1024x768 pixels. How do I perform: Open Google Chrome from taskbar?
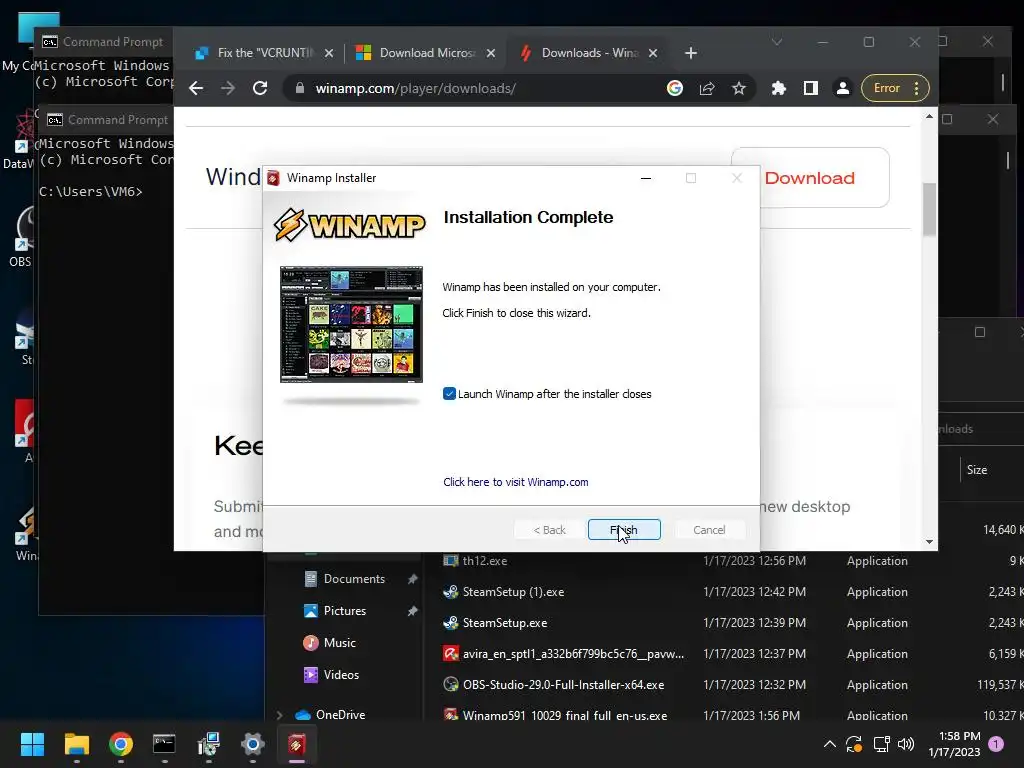pos(121,744)
